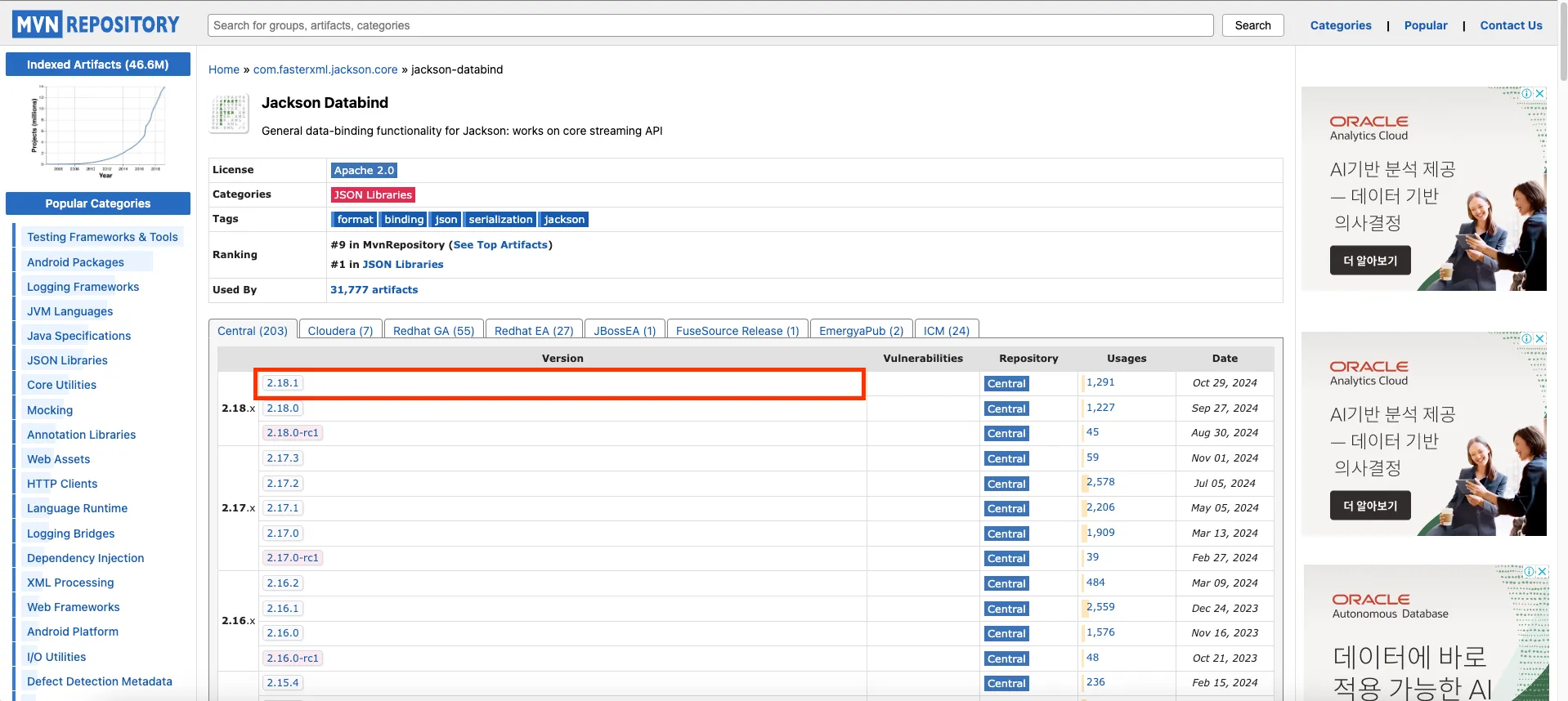The image size is (1568, 701).
Task: Switch to the FuseSource Release (1) tab
Action: tap(737, 330)
